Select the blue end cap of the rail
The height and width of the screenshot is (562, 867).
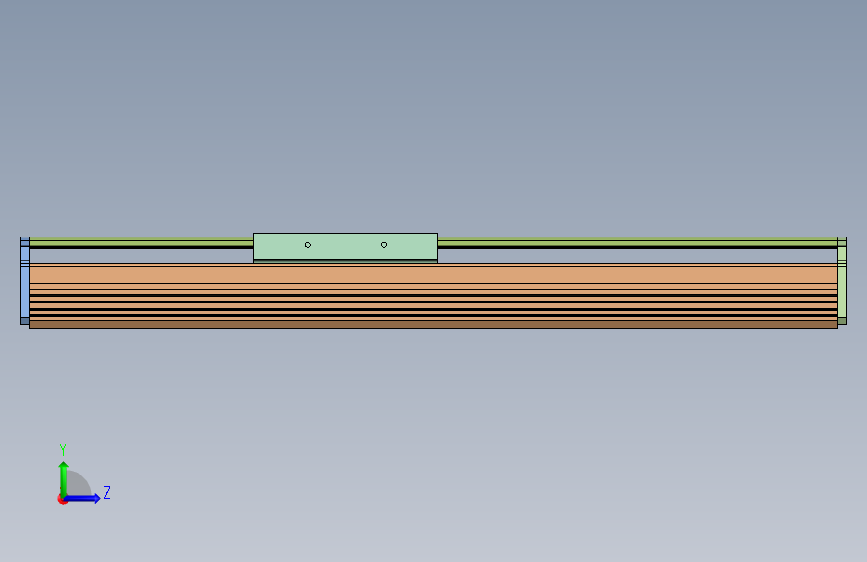25,281
